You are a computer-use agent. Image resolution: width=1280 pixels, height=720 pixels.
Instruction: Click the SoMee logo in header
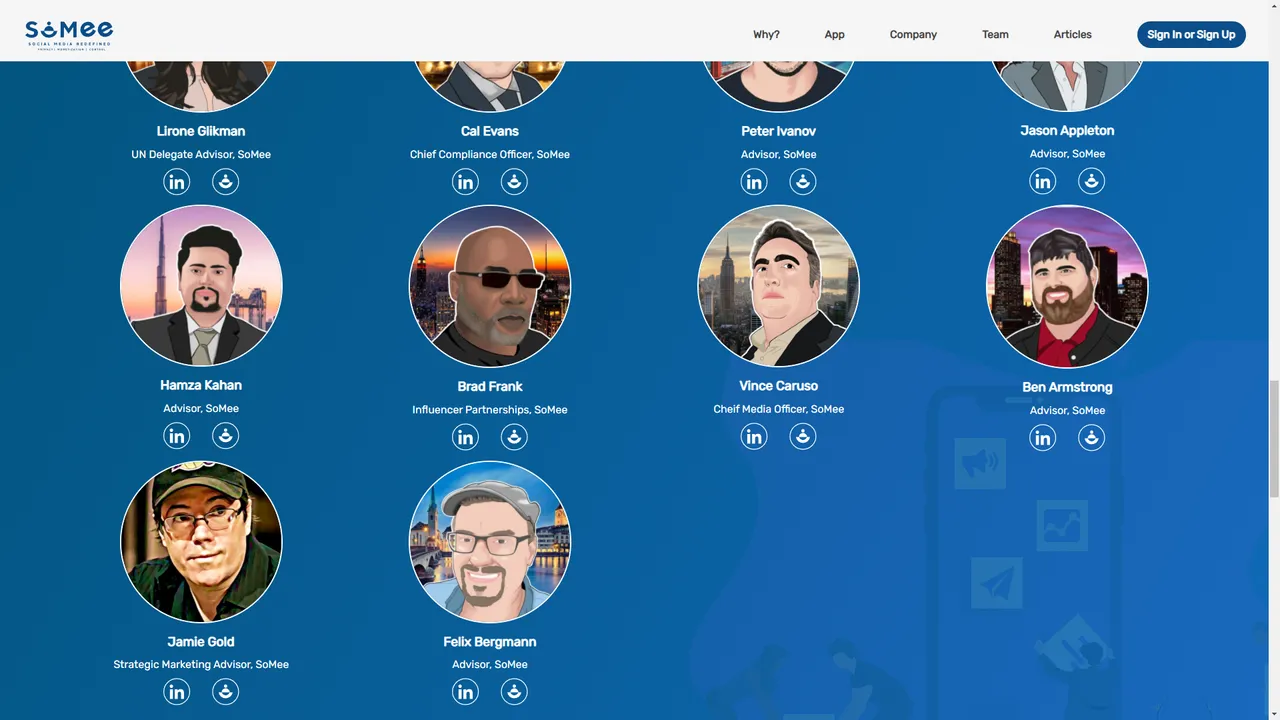(x=69, y=34)
